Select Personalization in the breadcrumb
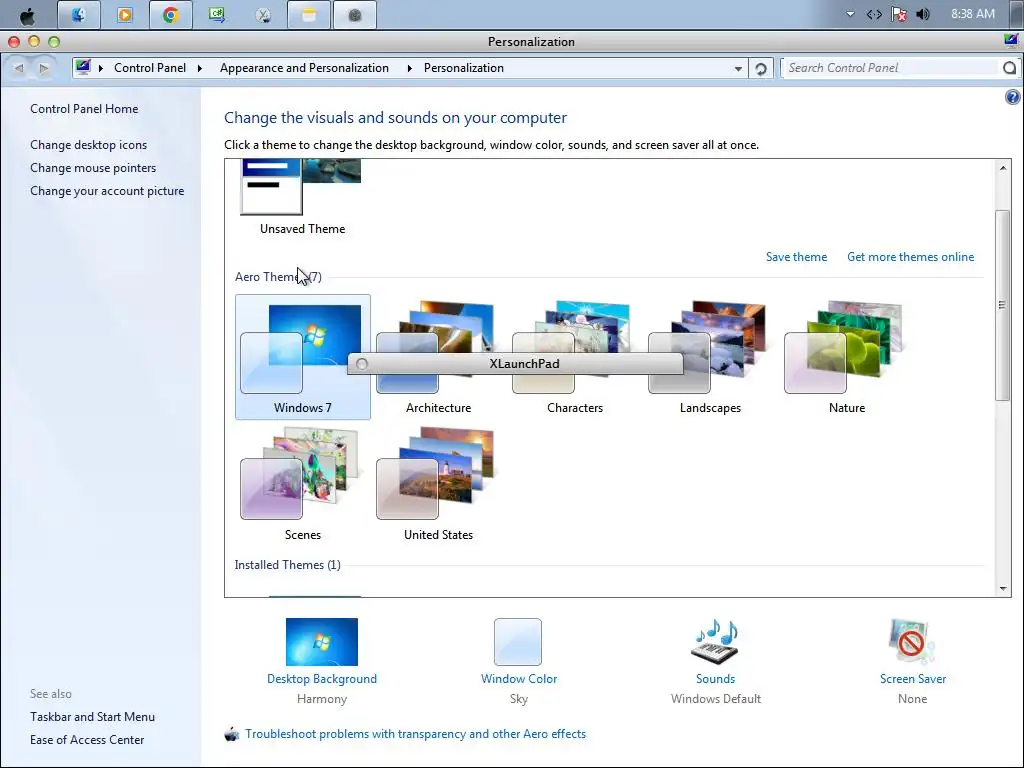Screen dimensions: 1024x768 click(x=464, y=68)
